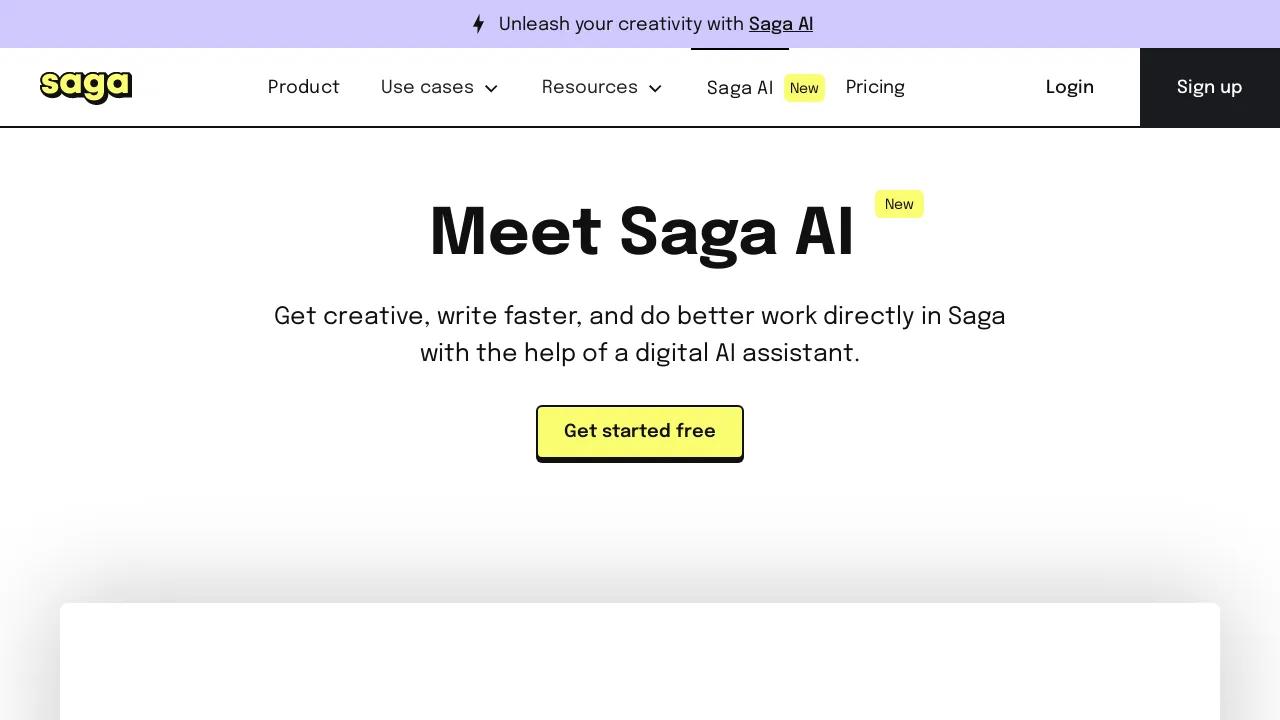Click the Login link
Image resolution: width=1280 pixels, height=720 pixels.
pyautogui.click(x=1069, y=87)
